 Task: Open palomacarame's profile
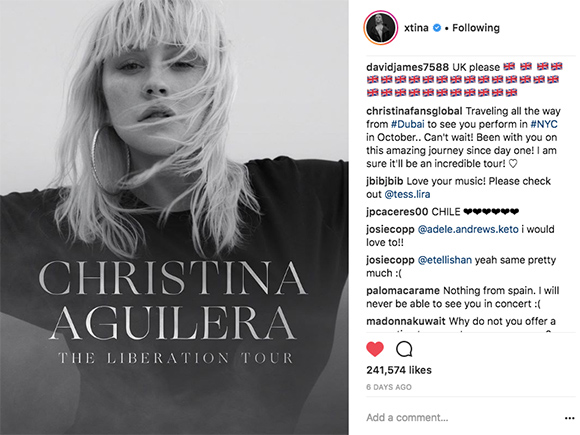tap(403, 290)
